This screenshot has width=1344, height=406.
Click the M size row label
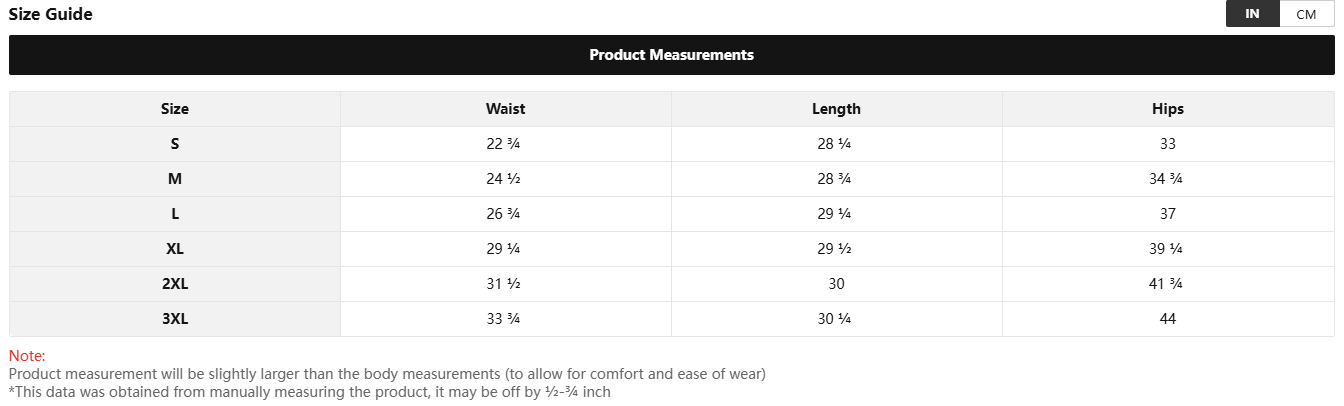pyautogui.click(x=175, y=179)
